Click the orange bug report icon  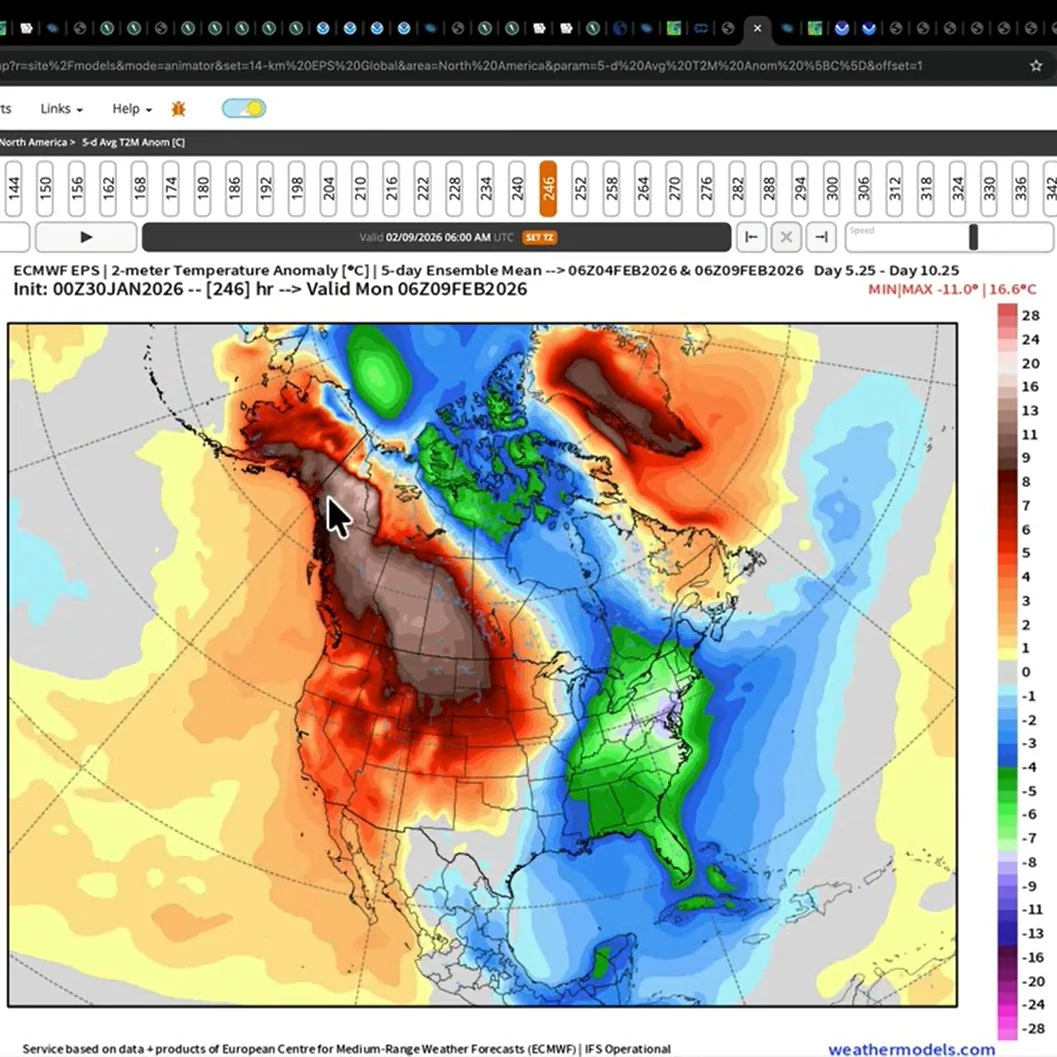pyautogui.click(x=178, y=109)
